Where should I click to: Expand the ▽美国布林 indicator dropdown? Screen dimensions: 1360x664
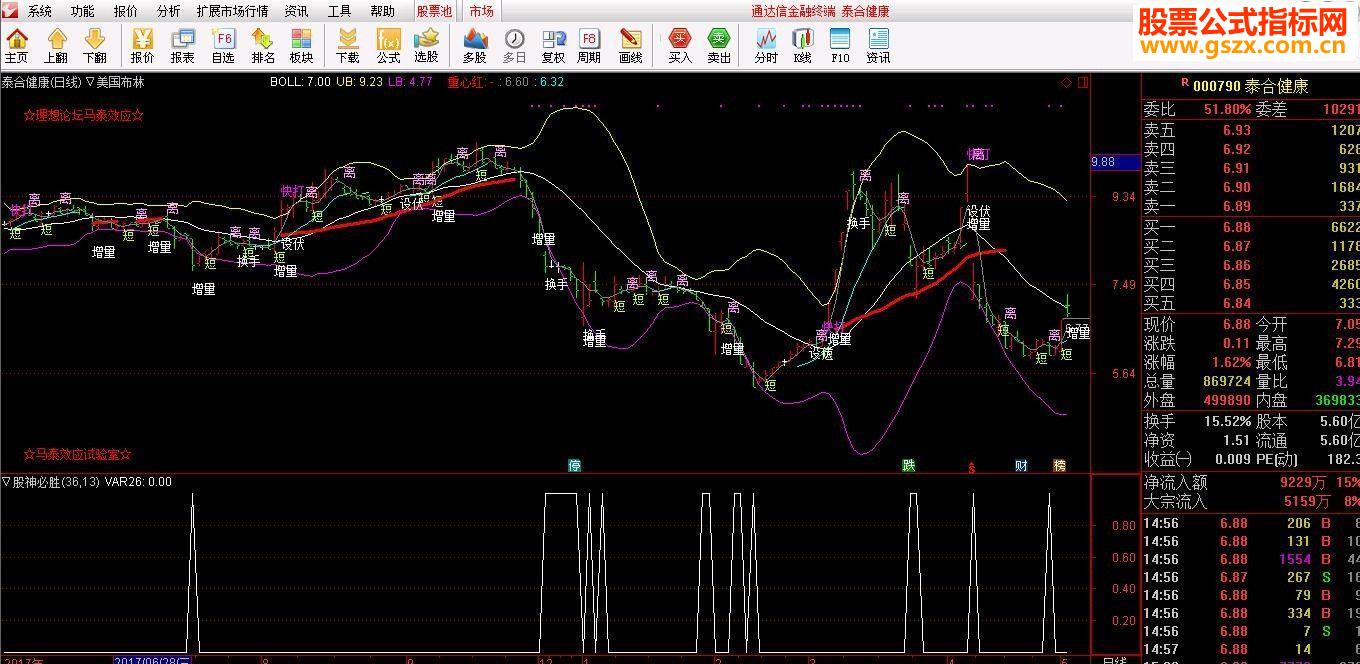[115, 82]
